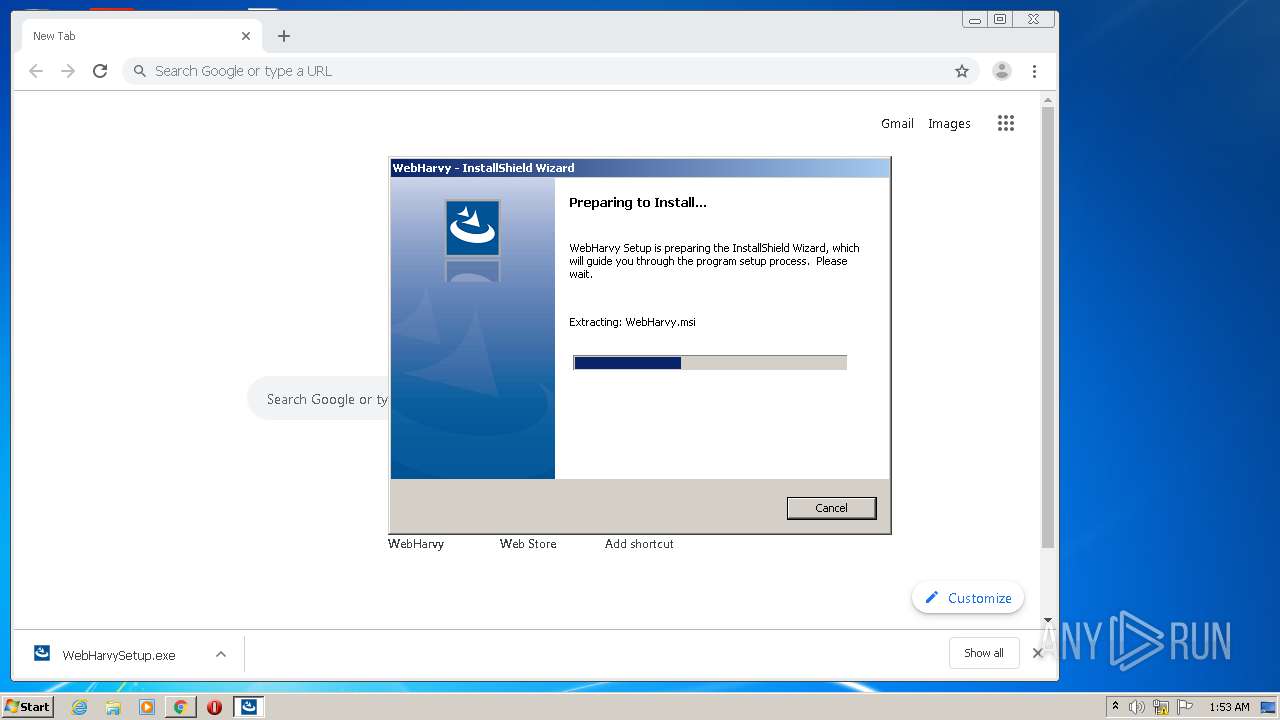Open media player from taskbar
This screenshot has height=720, width=1280.
(x=147, y=707)
